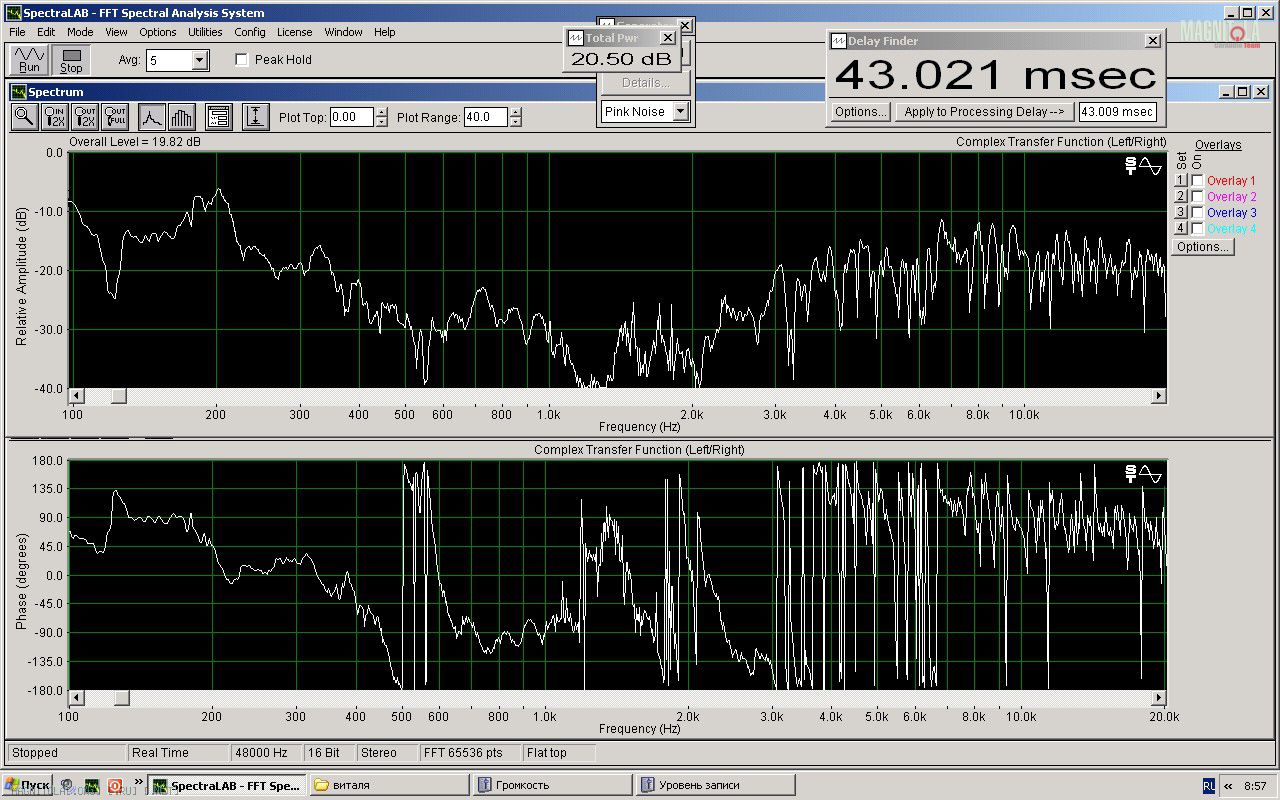Enable the Overlay 3 checkbox
The height and width of the screenshot is (800, 1280).
pyautogui.click(x=1198, y=213)
